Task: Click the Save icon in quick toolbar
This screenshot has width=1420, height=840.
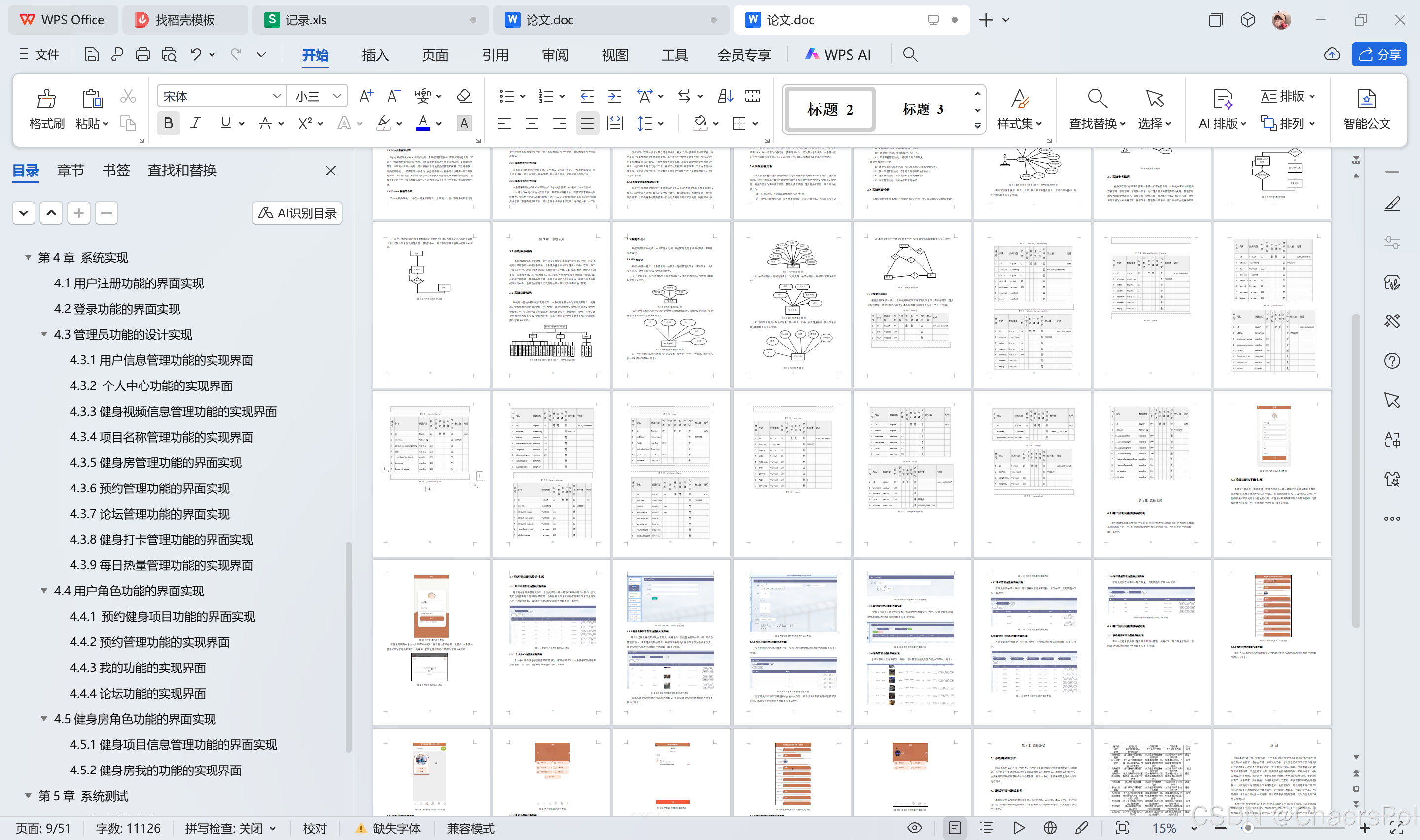Action: [x=91, y=54]
